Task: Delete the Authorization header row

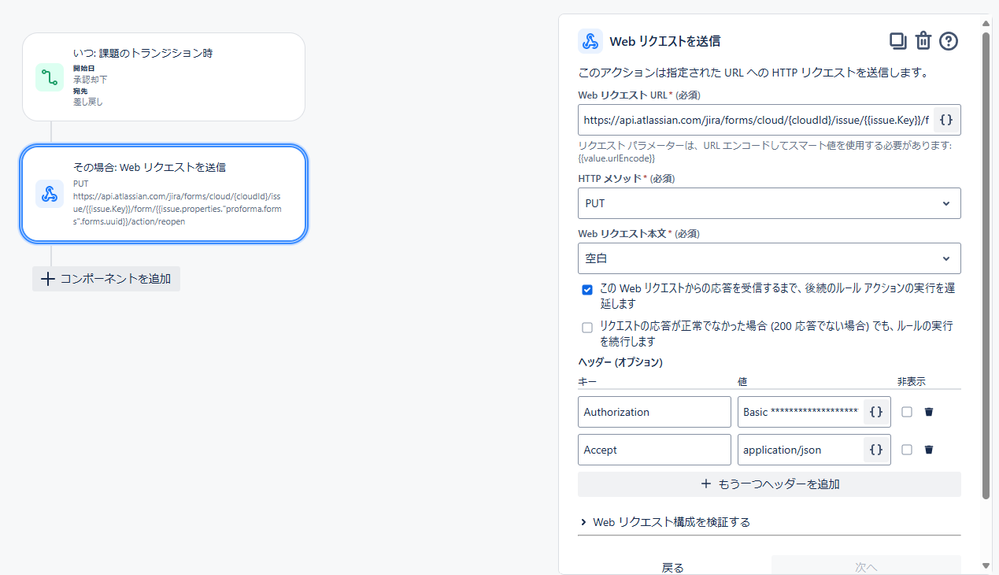Action: pyautogui.click(x=929, y=412)
